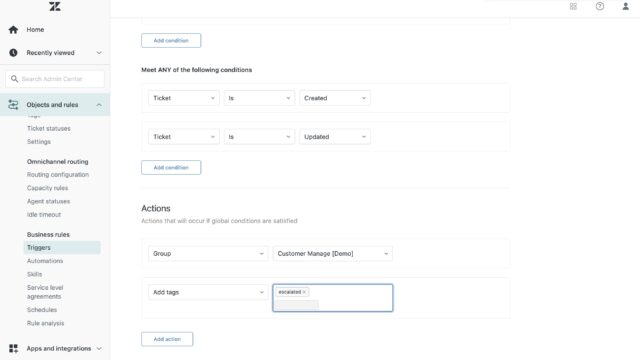Image resolution: width=640 pixels, height=360 pixels.
Task: Open Ticket dropdown in Updated row
Action: pos(184,137)
